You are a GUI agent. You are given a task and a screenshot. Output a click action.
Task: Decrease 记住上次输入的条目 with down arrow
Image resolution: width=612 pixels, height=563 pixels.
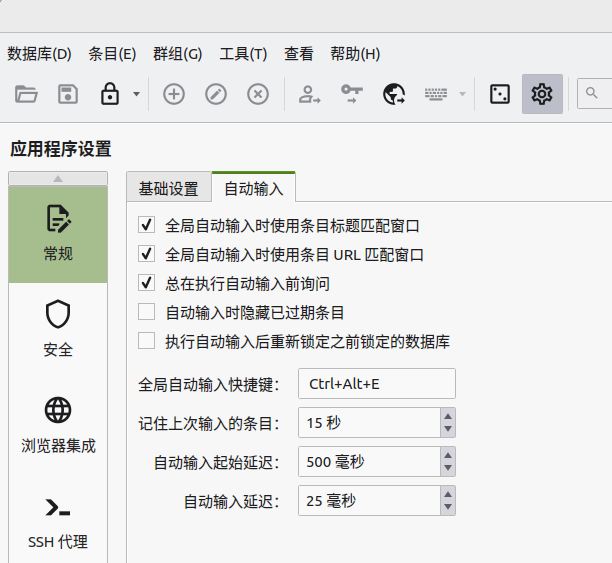point(448,429)
